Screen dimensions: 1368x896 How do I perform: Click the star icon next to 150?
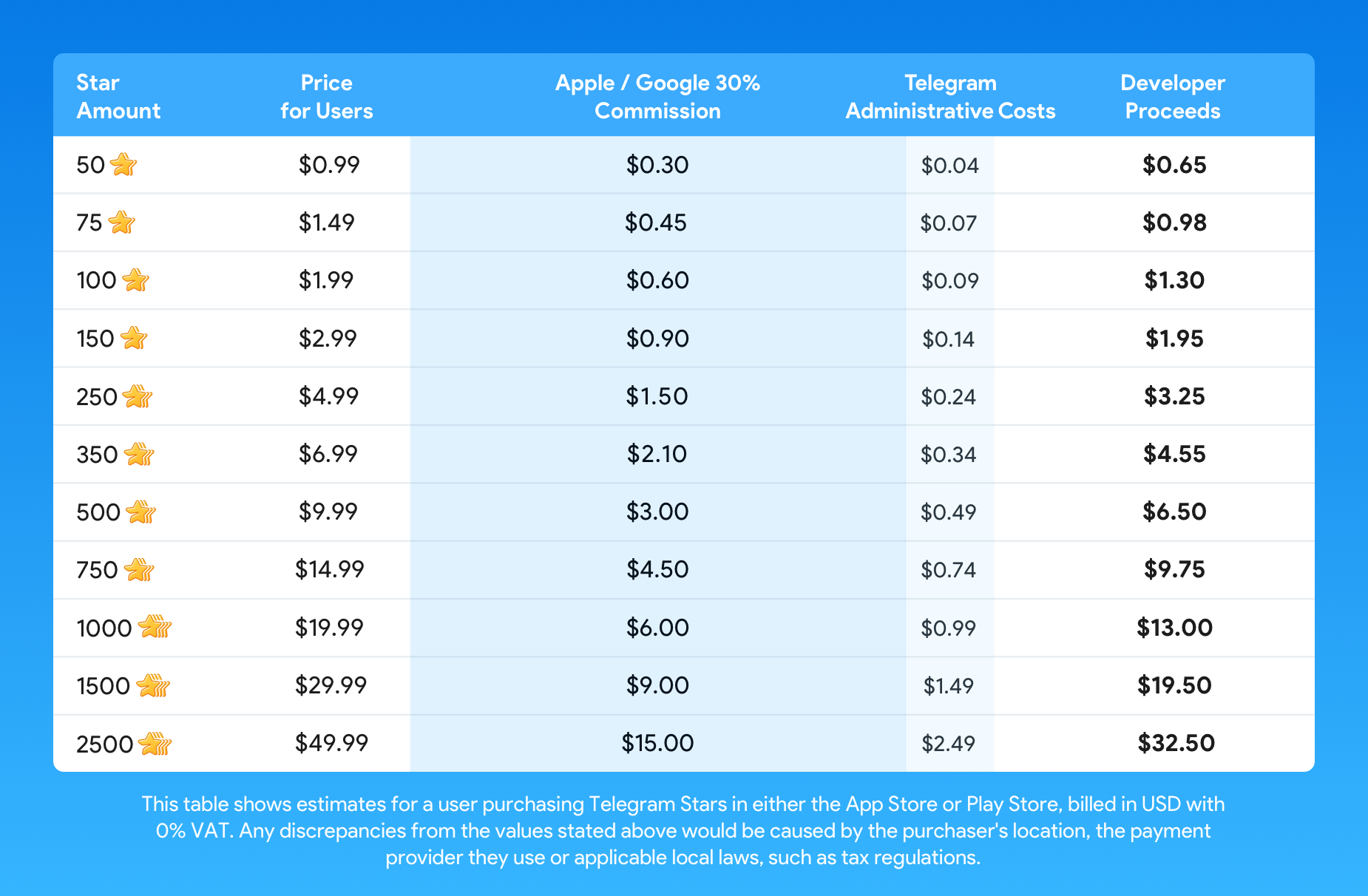pyautogui.click(x=134, y=338)
